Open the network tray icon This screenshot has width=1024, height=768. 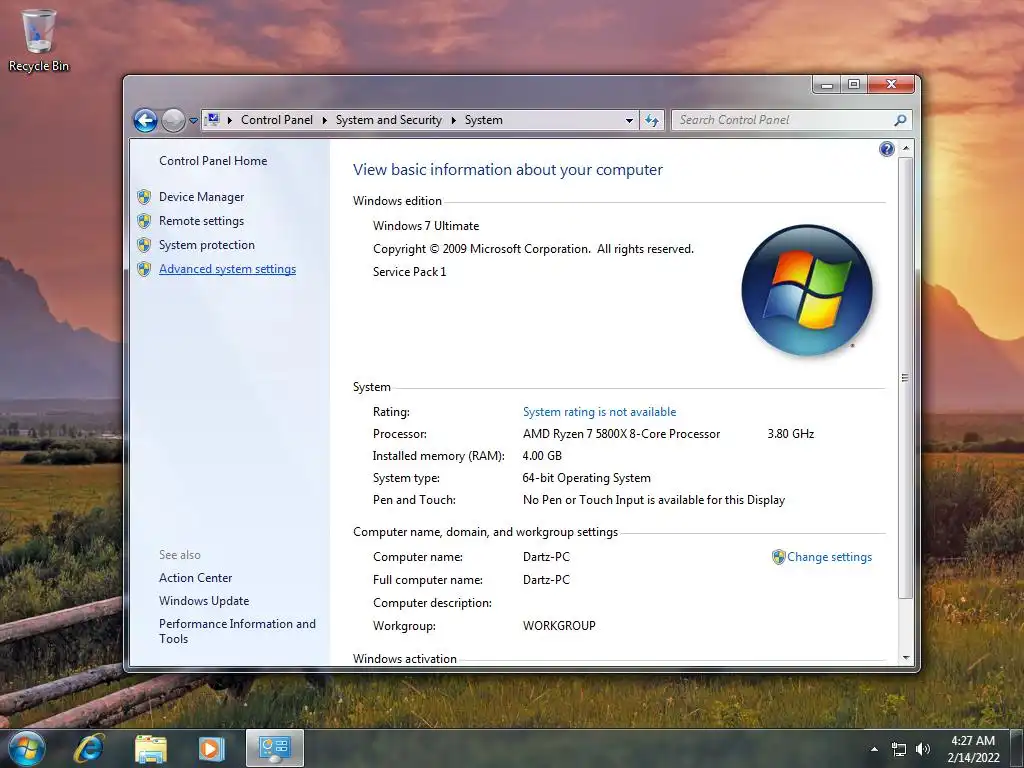click(x=899, y=749)
